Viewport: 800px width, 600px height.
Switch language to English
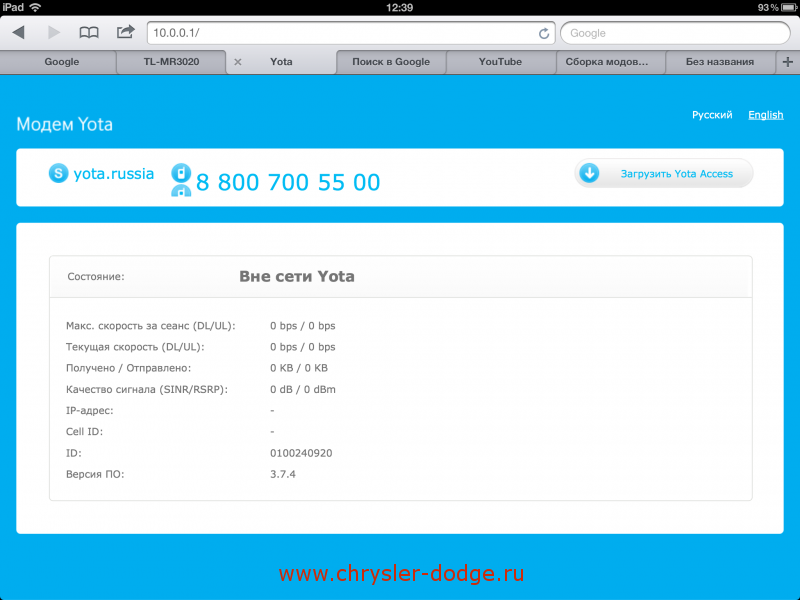766,115
